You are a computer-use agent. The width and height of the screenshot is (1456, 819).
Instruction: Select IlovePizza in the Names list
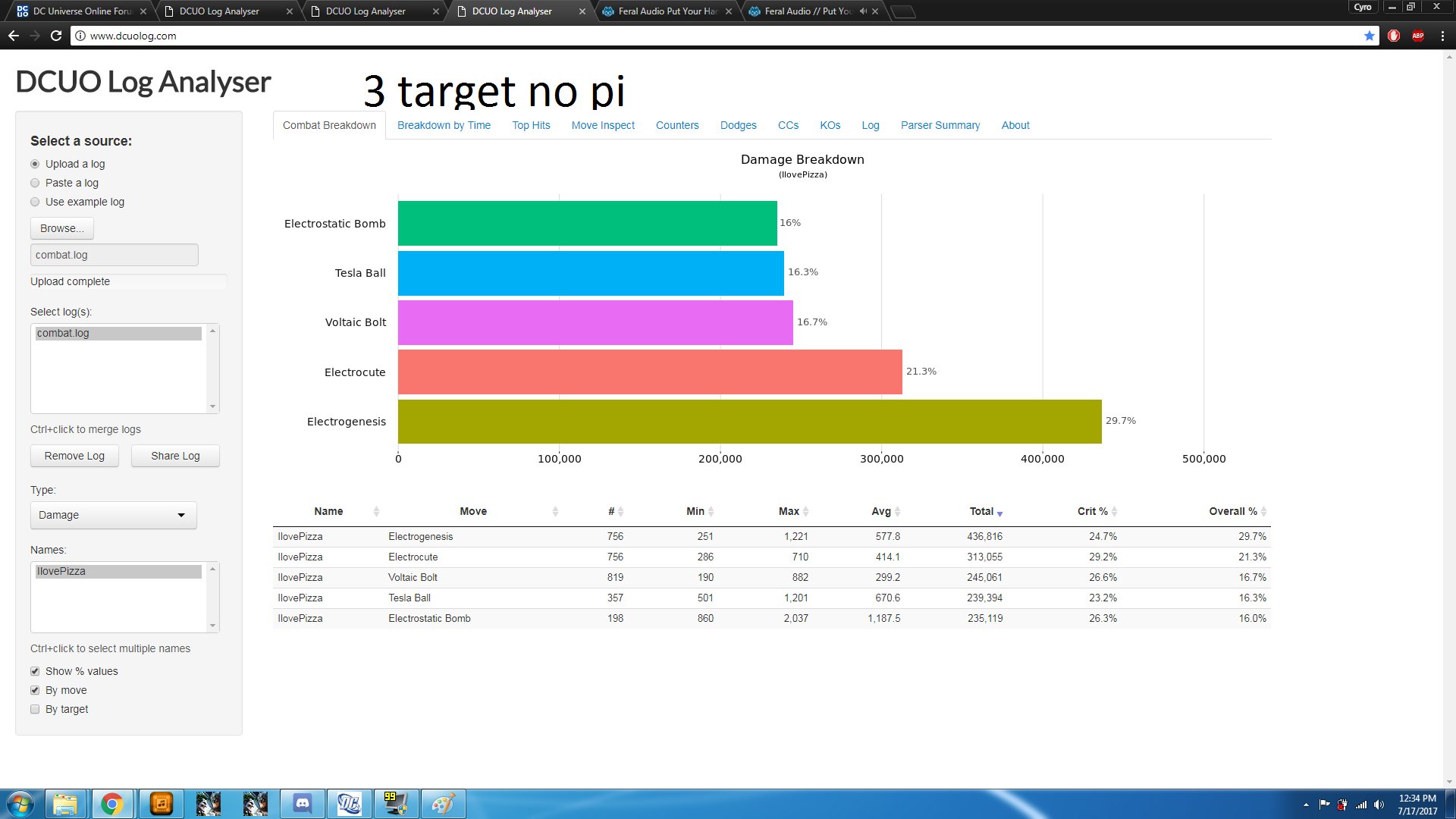(118, 571)
